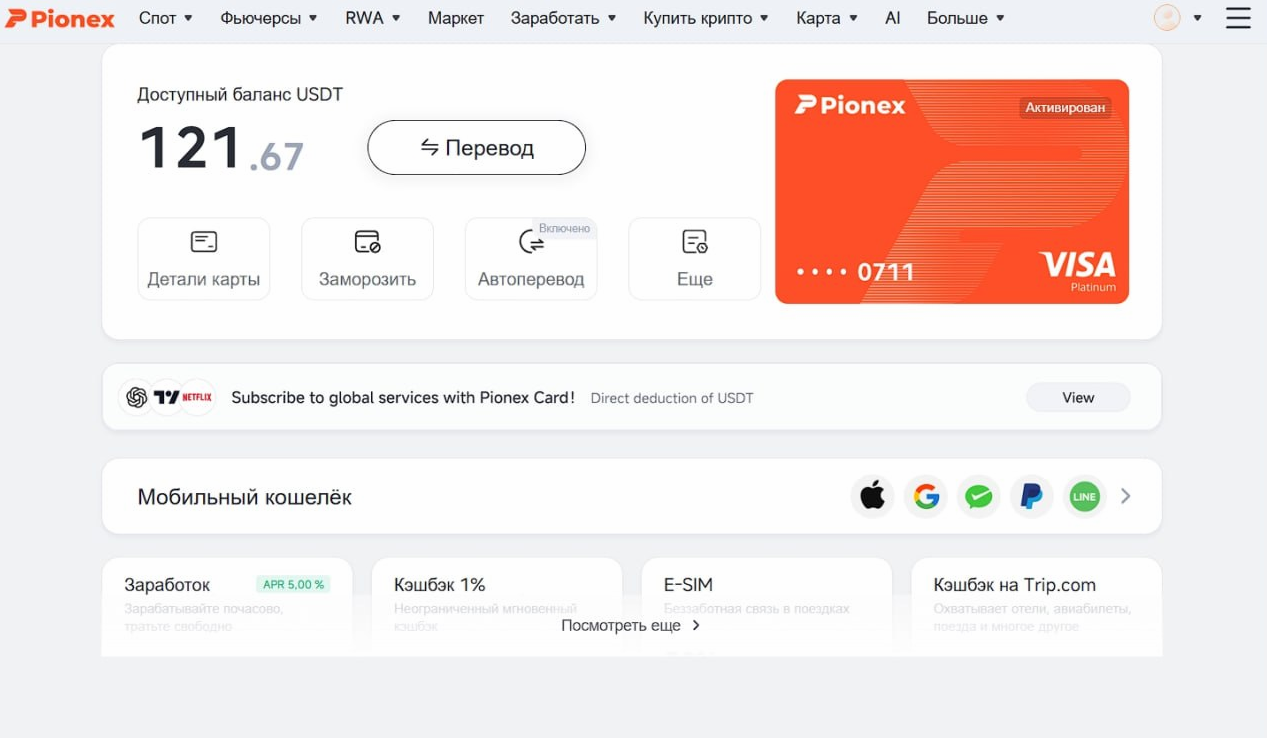Select the Apple Pay wallet icon

click(x=873, y=496)
